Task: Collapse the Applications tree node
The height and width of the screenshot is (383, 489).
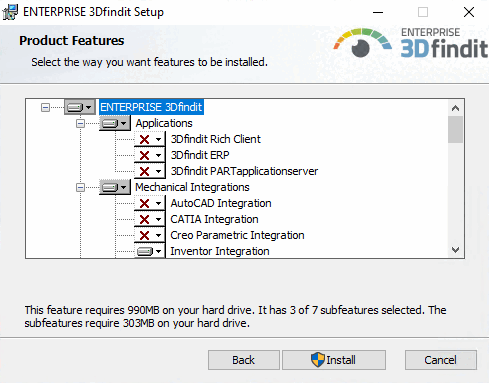Action: 80,123
